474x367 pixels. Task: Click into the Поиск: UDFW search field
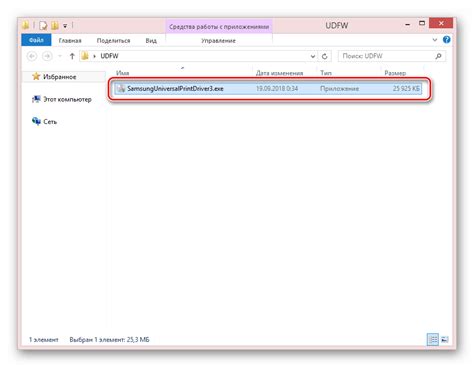click(387, 56)
